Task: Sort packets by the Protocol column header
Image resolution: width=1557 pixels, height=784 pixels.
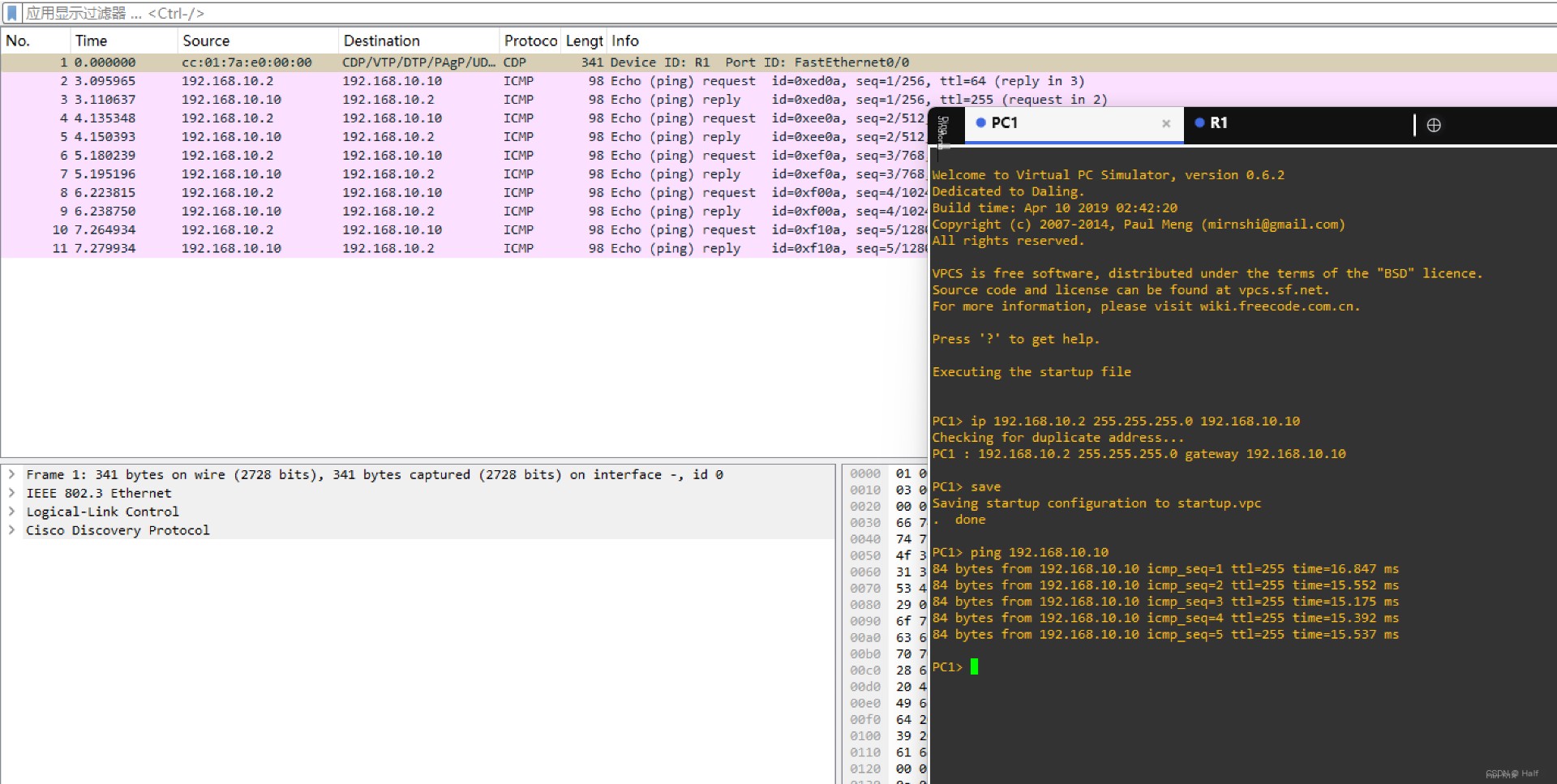Action: pos(530,41)
